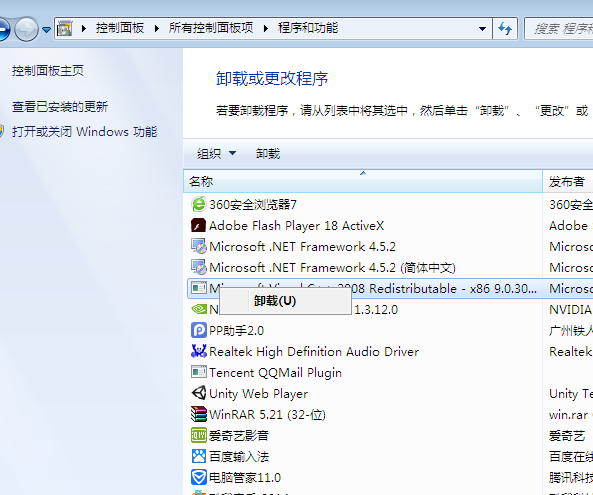Image resolution: width=593 pixels, height=495 pixels.
Task: Click the PP助手2.0 icon
Action: click(x=199, y=331)
